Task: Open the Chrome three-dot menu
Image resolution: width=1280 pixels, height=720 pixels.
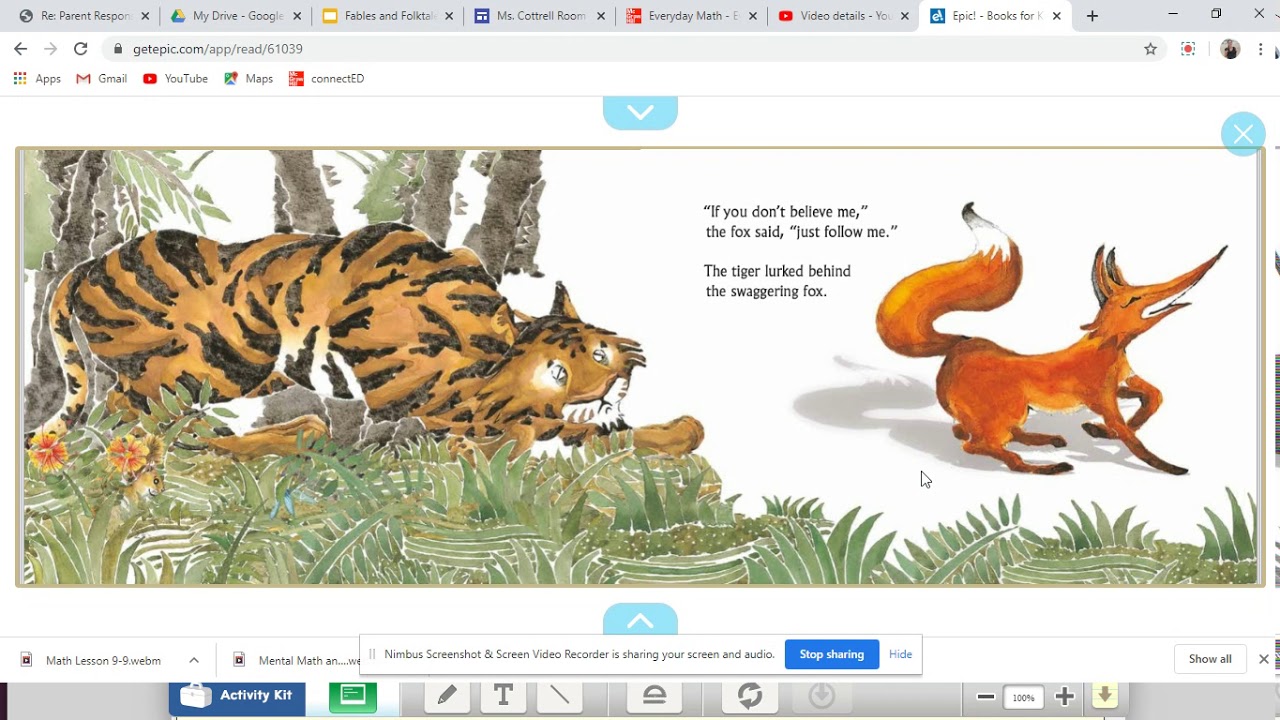Action: click(1260, 48)
